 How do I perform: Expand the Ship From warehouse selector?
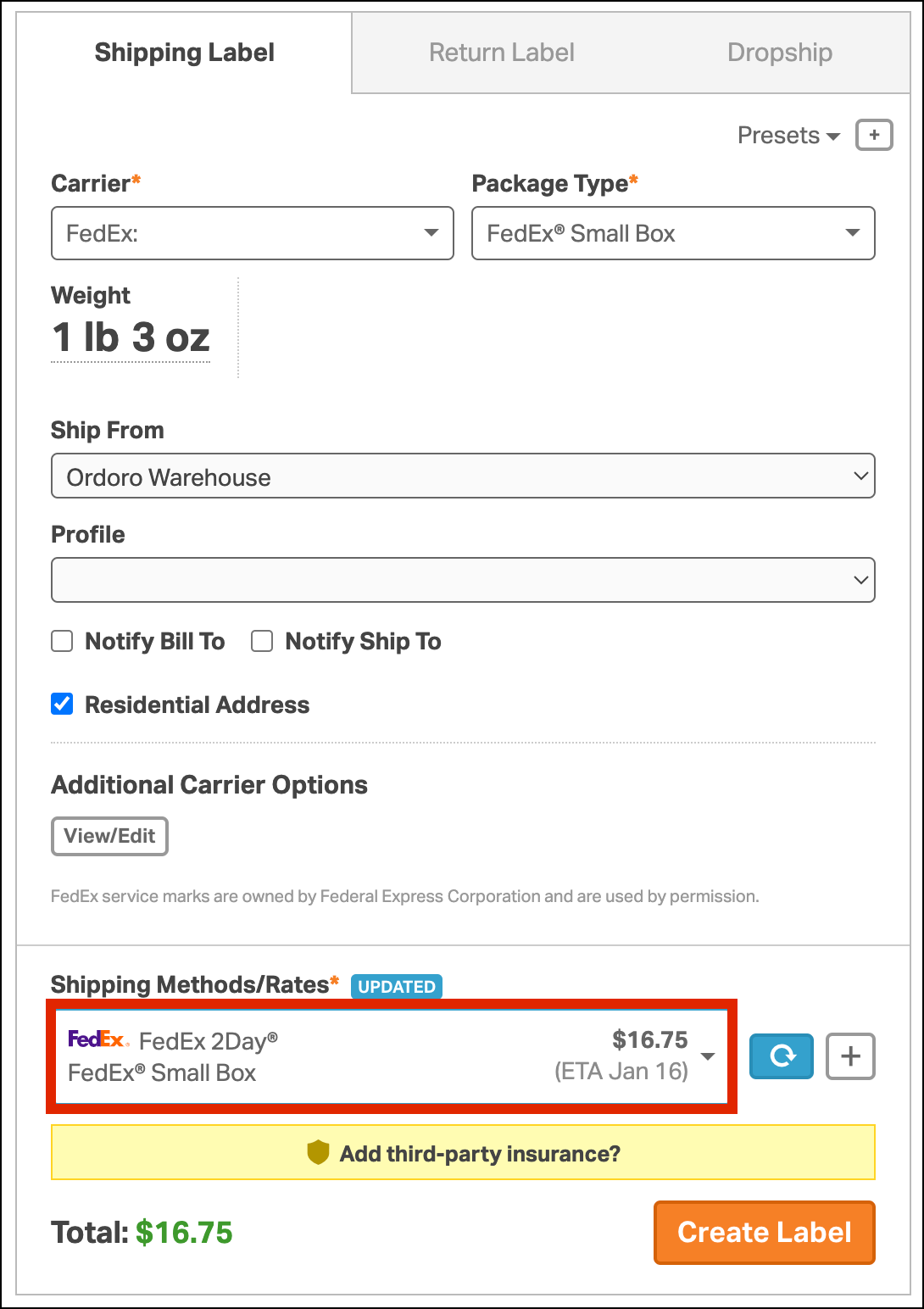(463, 476)
